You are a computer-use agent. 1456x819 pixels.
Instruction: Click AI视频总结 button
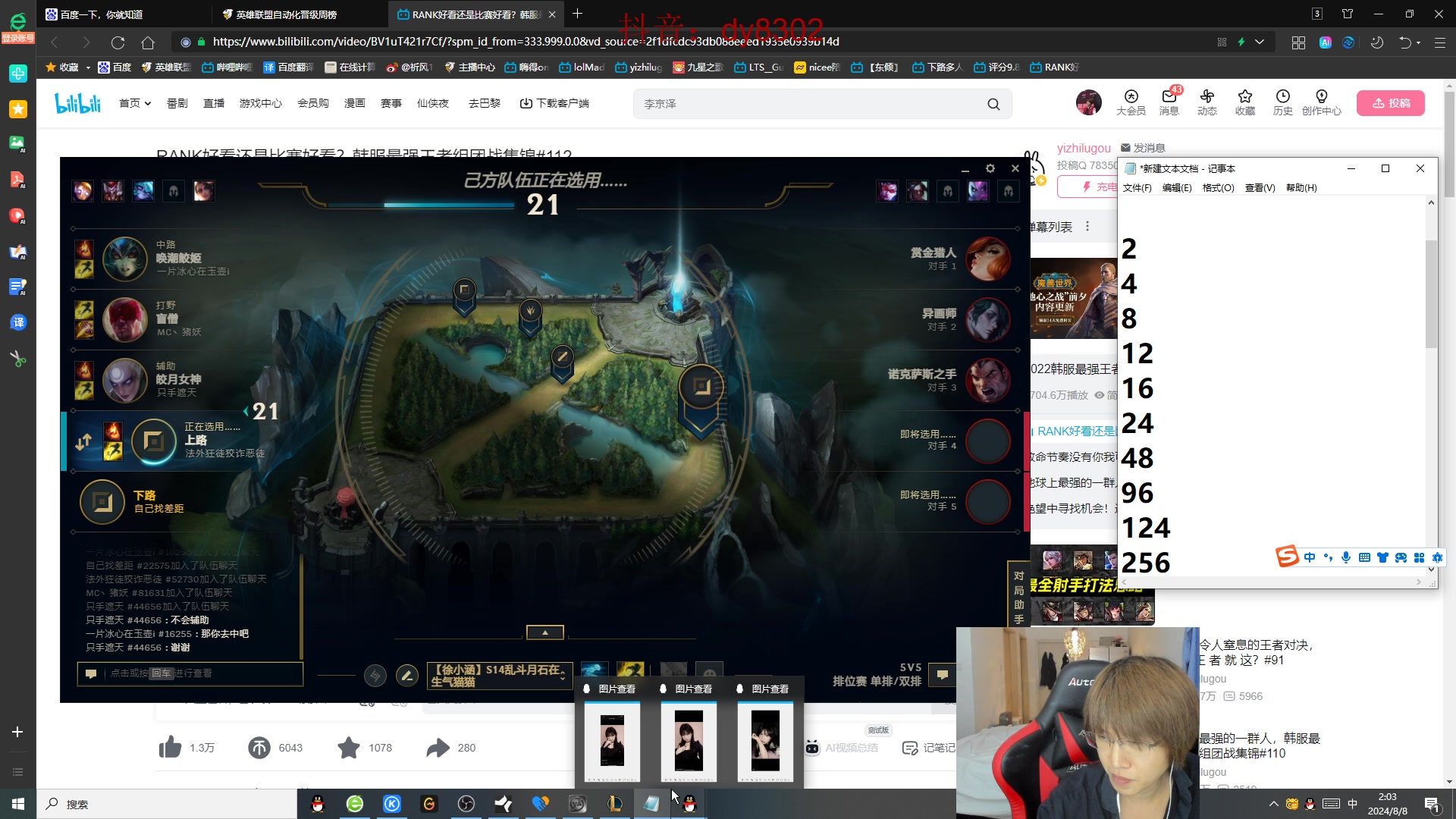point(843,748)
